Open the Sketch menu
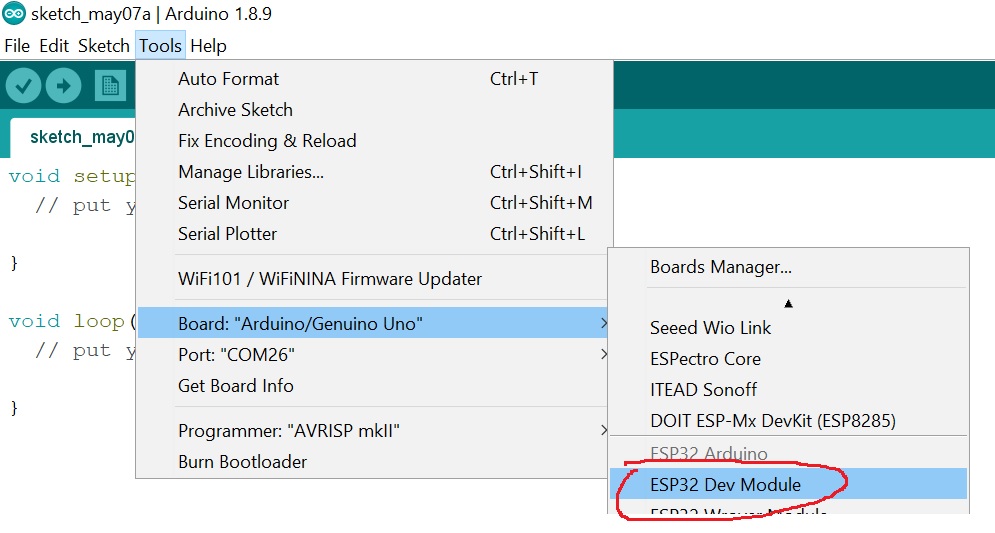The width and height of the screenshot is (995, 533). tap(103, 46)
